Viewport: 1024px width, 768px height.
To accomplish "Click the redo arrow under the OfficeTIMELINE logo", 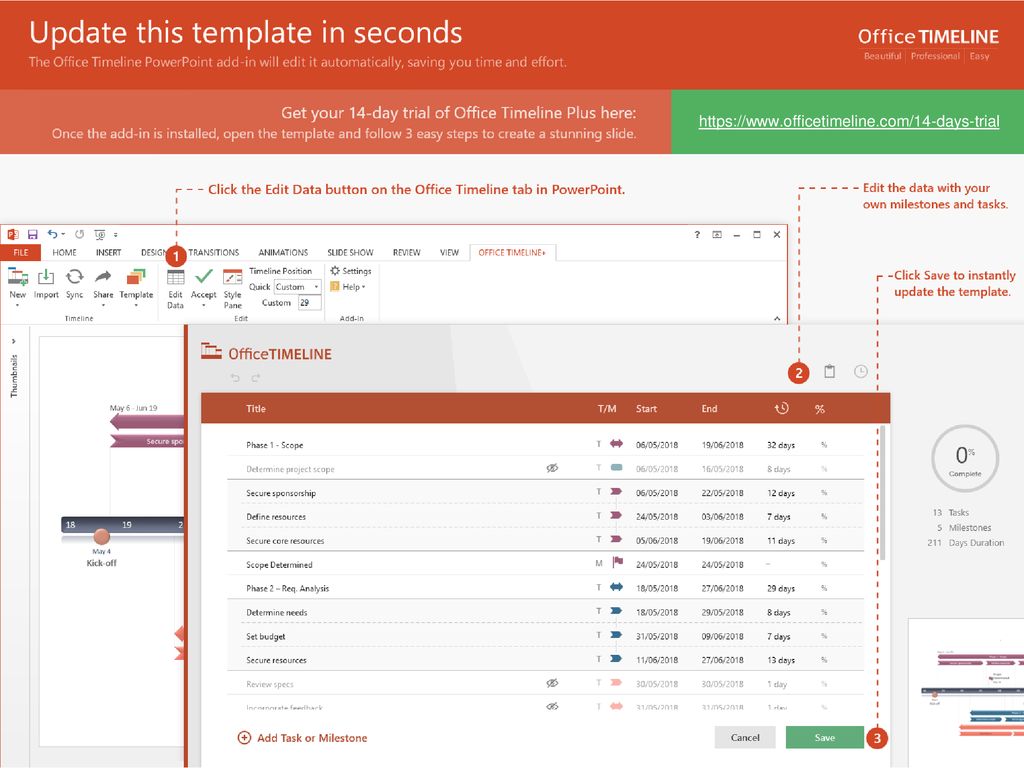I will click(x=256, y=378).
